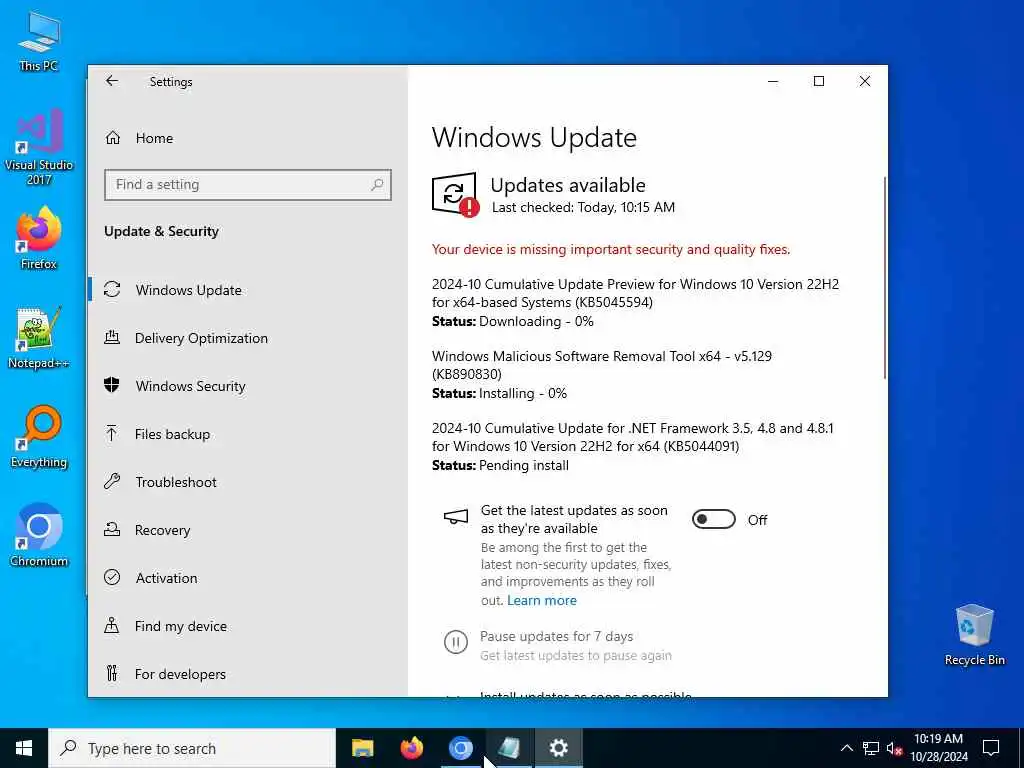The width and height of the screenshot is (1024, 768).
Task: Click the KB5045594 cumulative update preview text
Action: click(x=635, y=293)
